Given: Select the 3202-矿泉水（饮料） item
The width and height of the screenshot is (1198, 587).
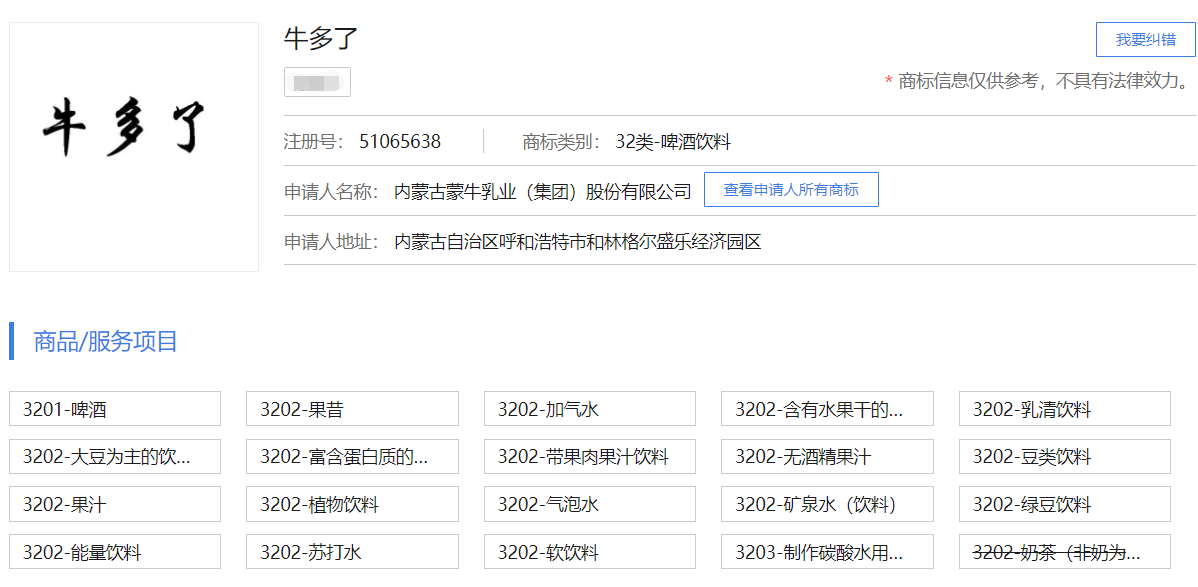Looking at the screenshot, I should pyautogui.click(x=827, y=504).
